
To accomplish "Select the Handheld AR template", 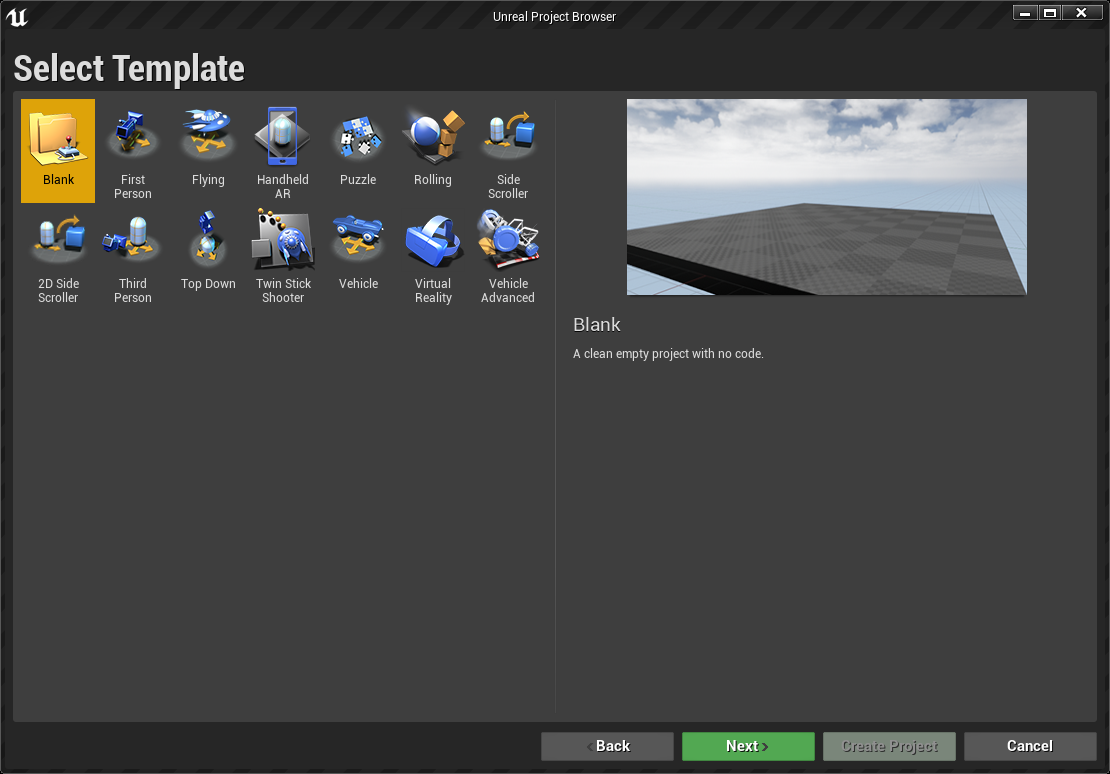I will click(282, 151).
